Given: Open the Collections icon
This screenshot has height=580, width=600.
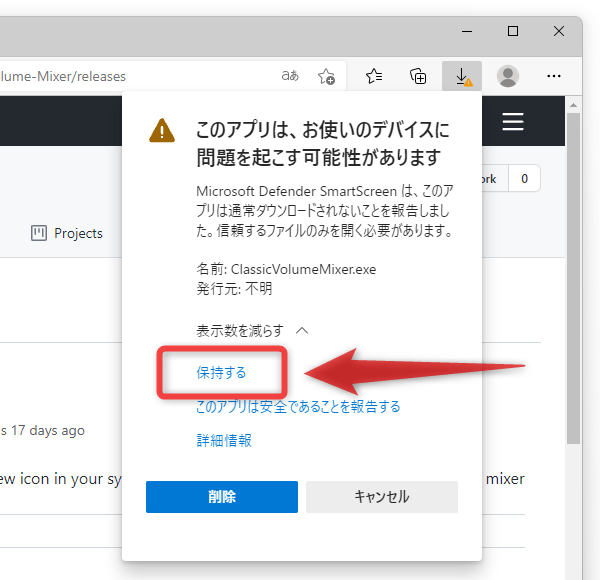Looking at the screenshot, I should pyautogui.click(x=418, y=76).
